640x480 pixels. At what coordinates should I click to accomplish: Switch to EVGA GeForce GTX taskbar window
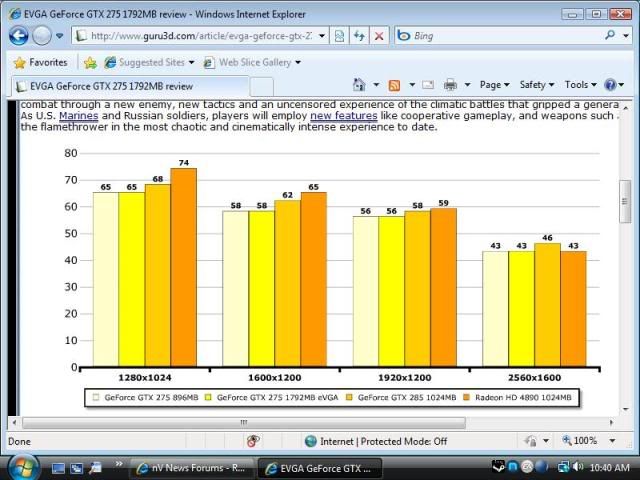(319, 469)
